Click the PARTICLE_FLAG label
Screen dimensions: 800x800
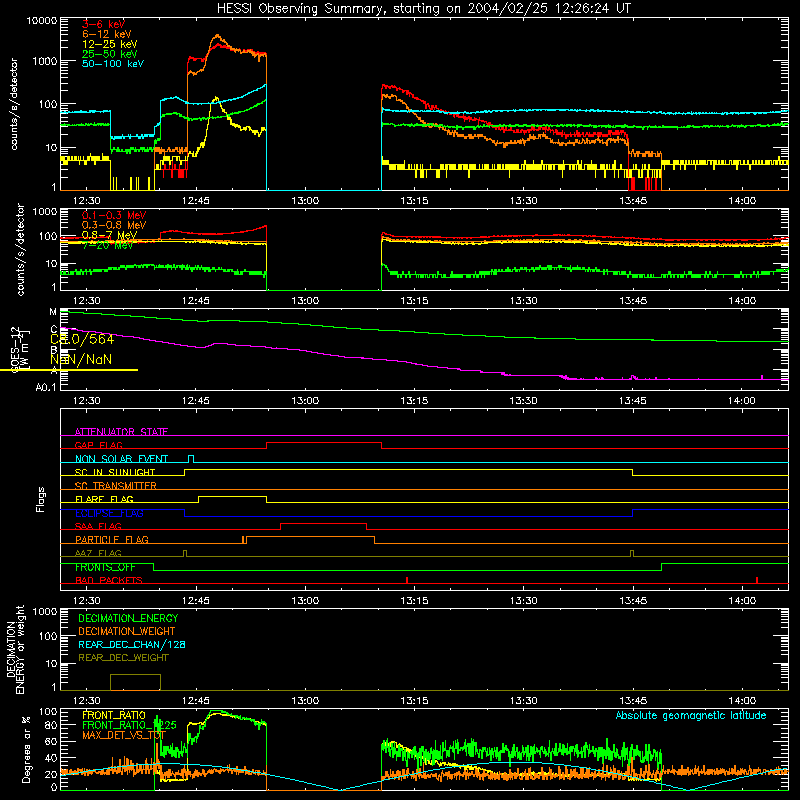[x=112, y=539]
